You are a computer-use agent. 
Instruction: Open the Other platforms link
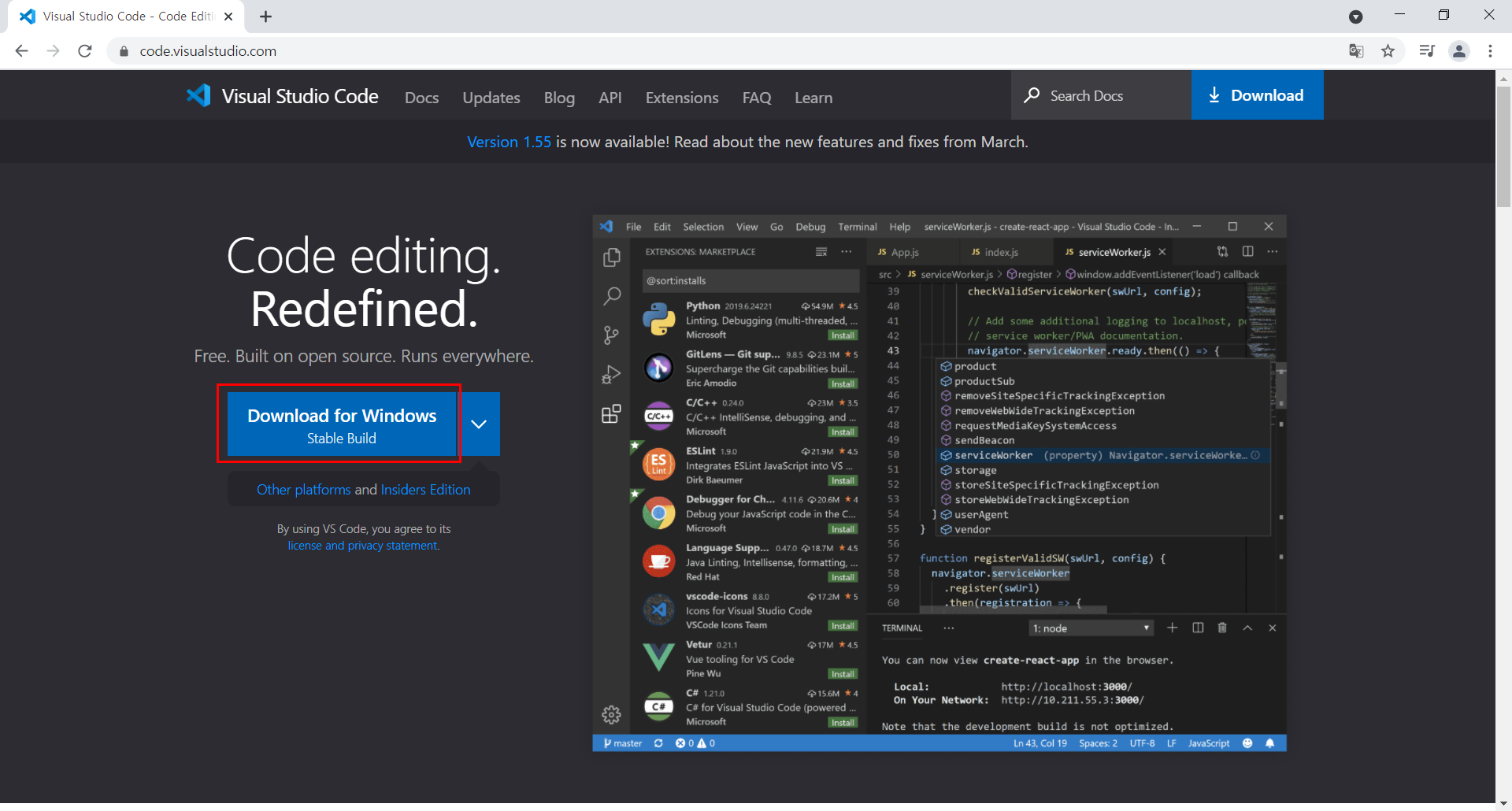coord(304,490)
